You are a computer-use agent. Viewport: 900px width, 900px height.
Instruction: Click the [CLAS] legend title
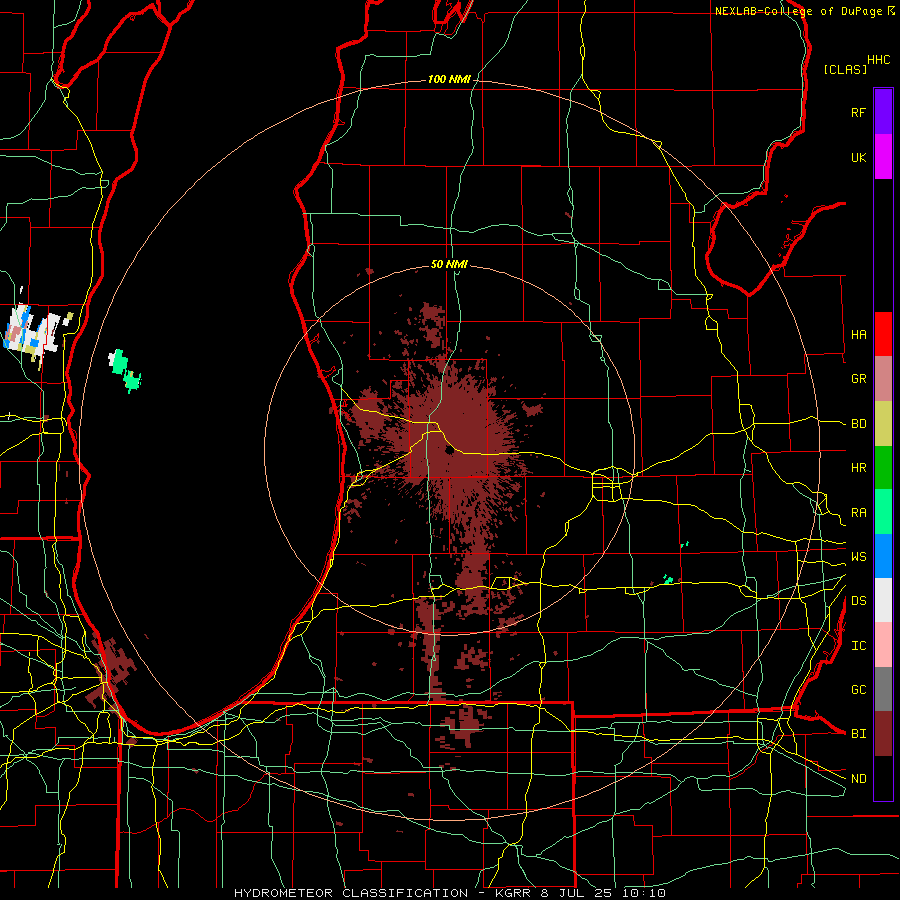pyautogui.click(x=845, y=69)
